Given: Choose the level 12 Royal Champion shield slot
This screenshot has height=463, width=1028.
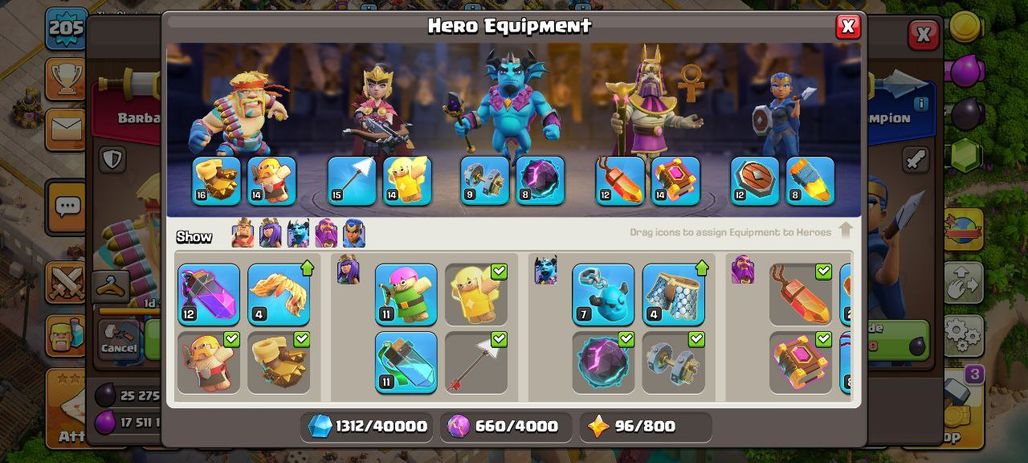Looking at the screenshot, I should click(x=755, y=181).
